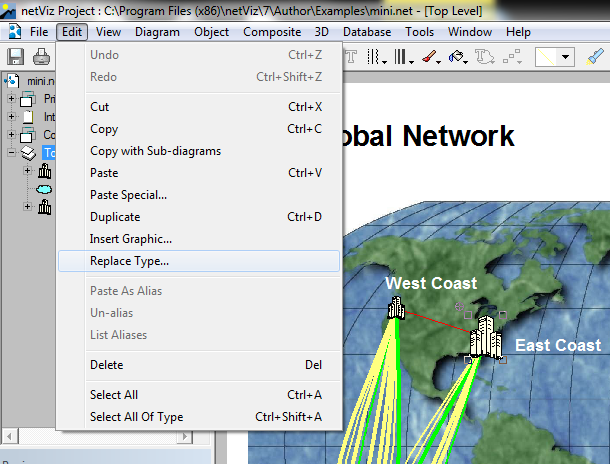The image size is (610, 464).
Task: Select the paint bucket fill tool
Action: 457,57
